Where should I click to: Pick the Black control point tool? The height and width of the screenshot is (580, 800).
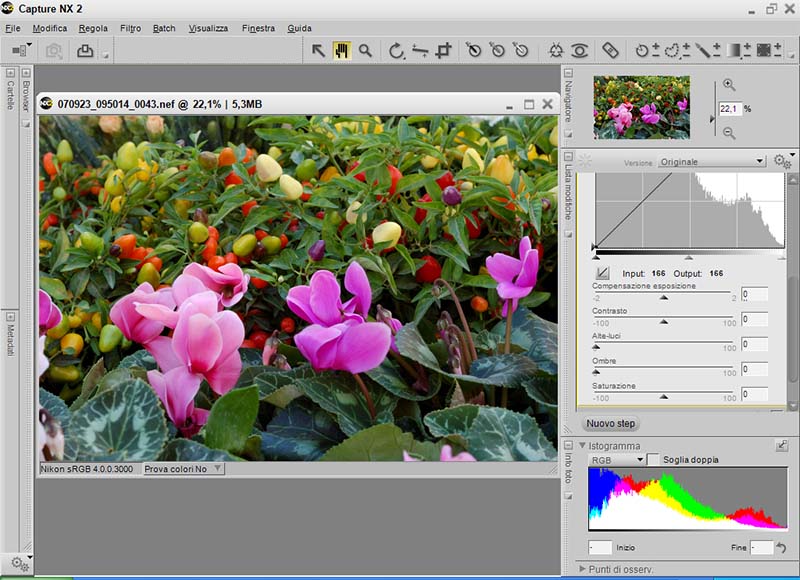pos(473,50)
